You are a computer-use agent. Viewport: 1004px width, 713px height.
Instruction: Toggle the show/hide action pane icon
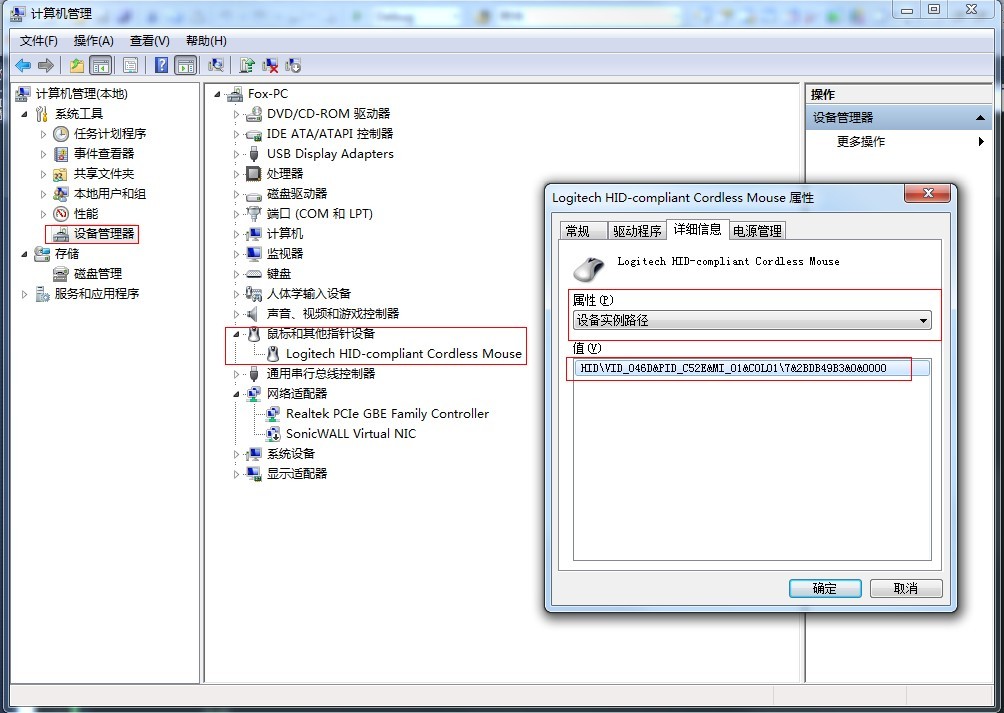186,65
